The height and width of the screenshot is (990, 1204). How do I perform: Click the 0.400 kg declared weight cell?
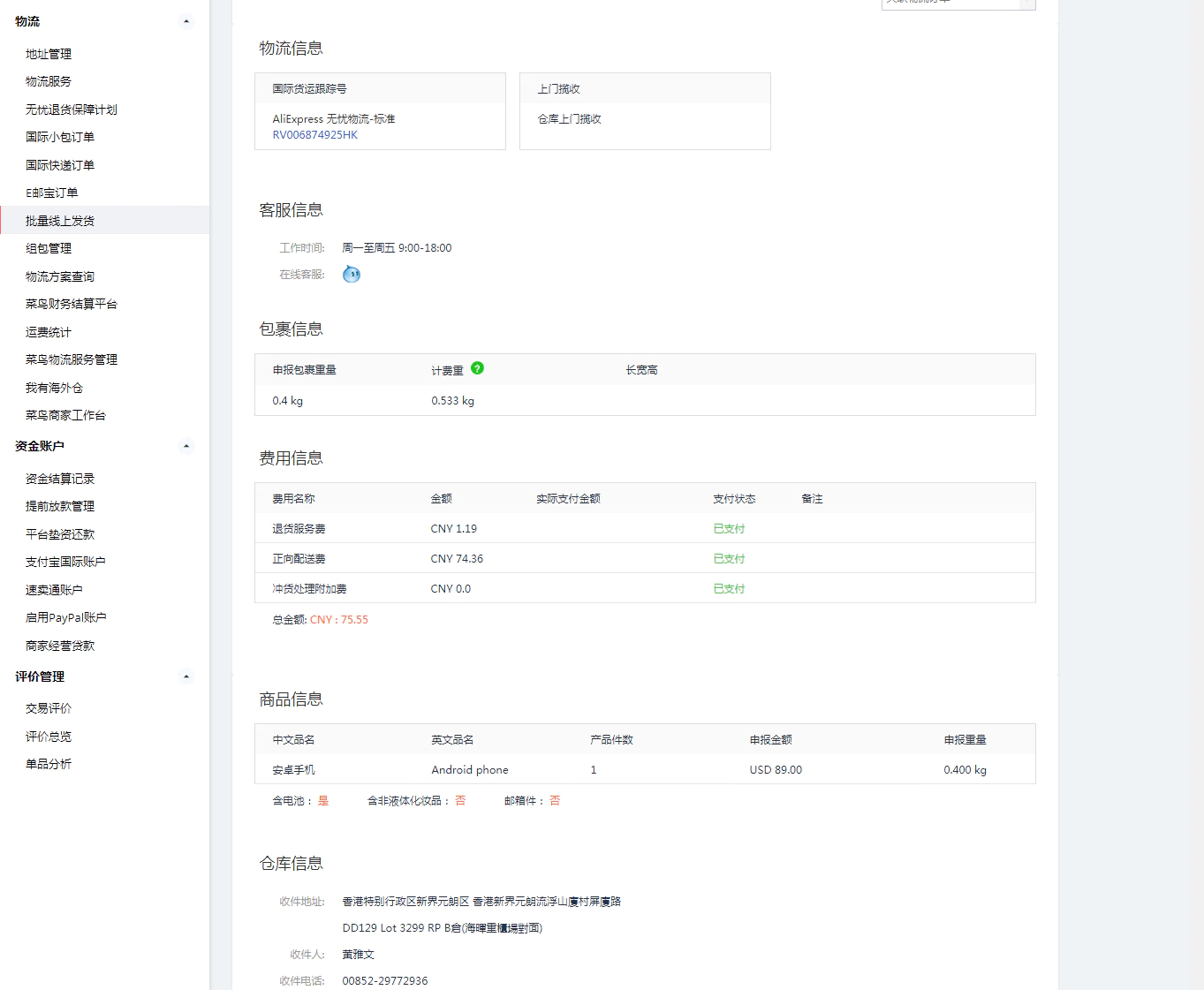(x=965, y=770)
